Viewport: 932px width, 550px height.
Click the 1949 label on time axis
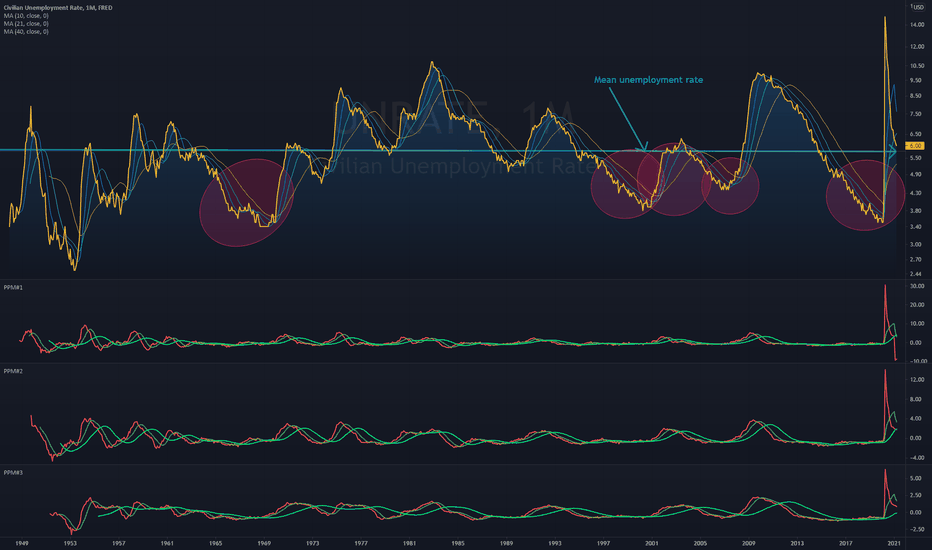click(22, 543)
